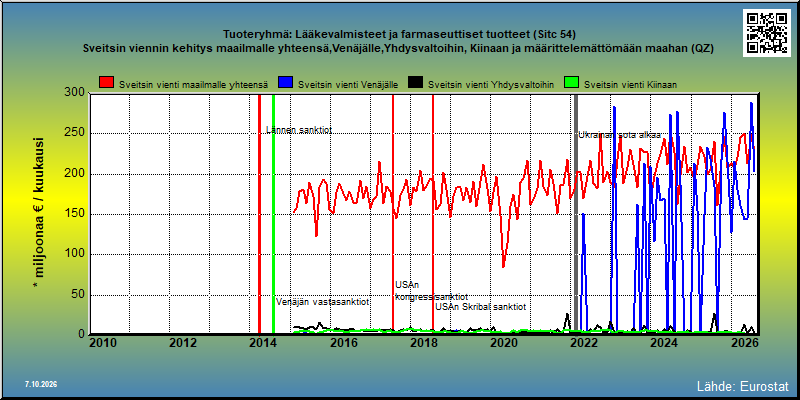This screenshot has width=800, height=400.
Task: Click the y-axis value 50
Action: point(78,295)
